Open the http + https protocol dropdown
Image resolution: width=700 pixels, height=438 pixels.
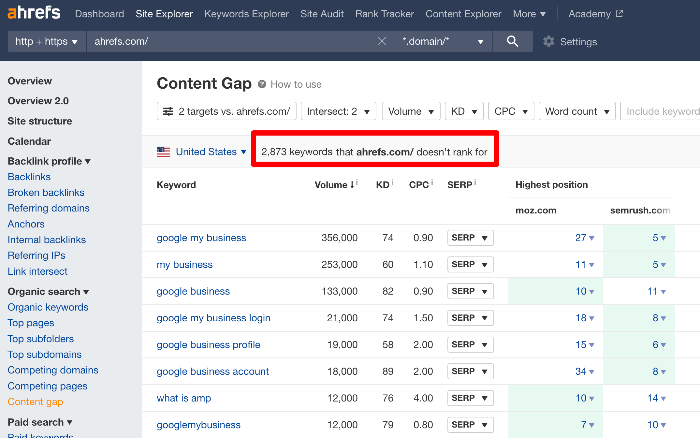pyautogui.click(x=46, y=41)
